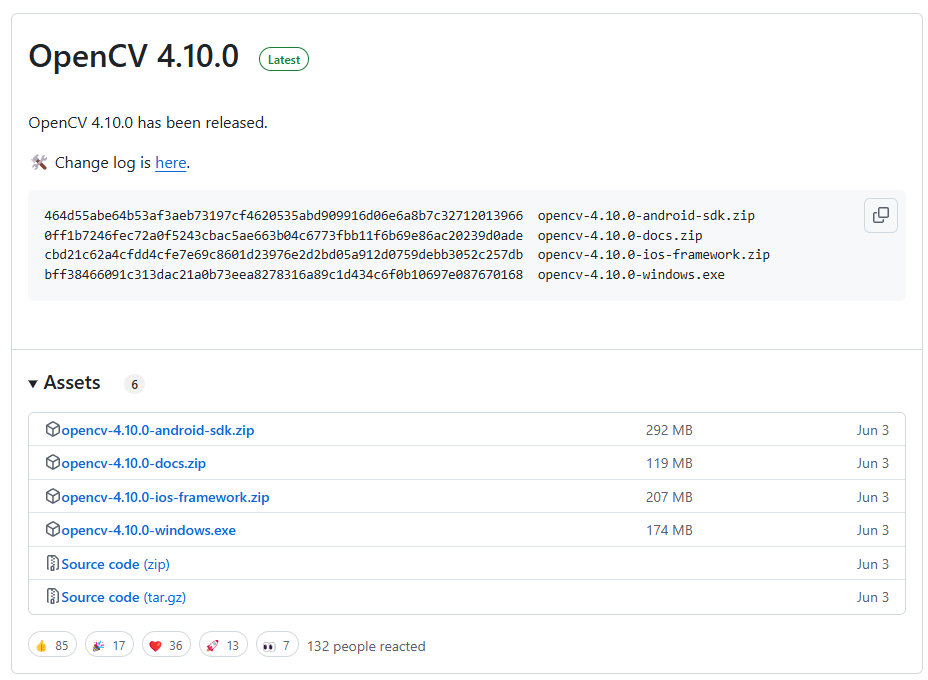The image size is (928, 680).
Task: Click the android-sdk.zip checksum line in code block
Action: [x=399, y=215]
